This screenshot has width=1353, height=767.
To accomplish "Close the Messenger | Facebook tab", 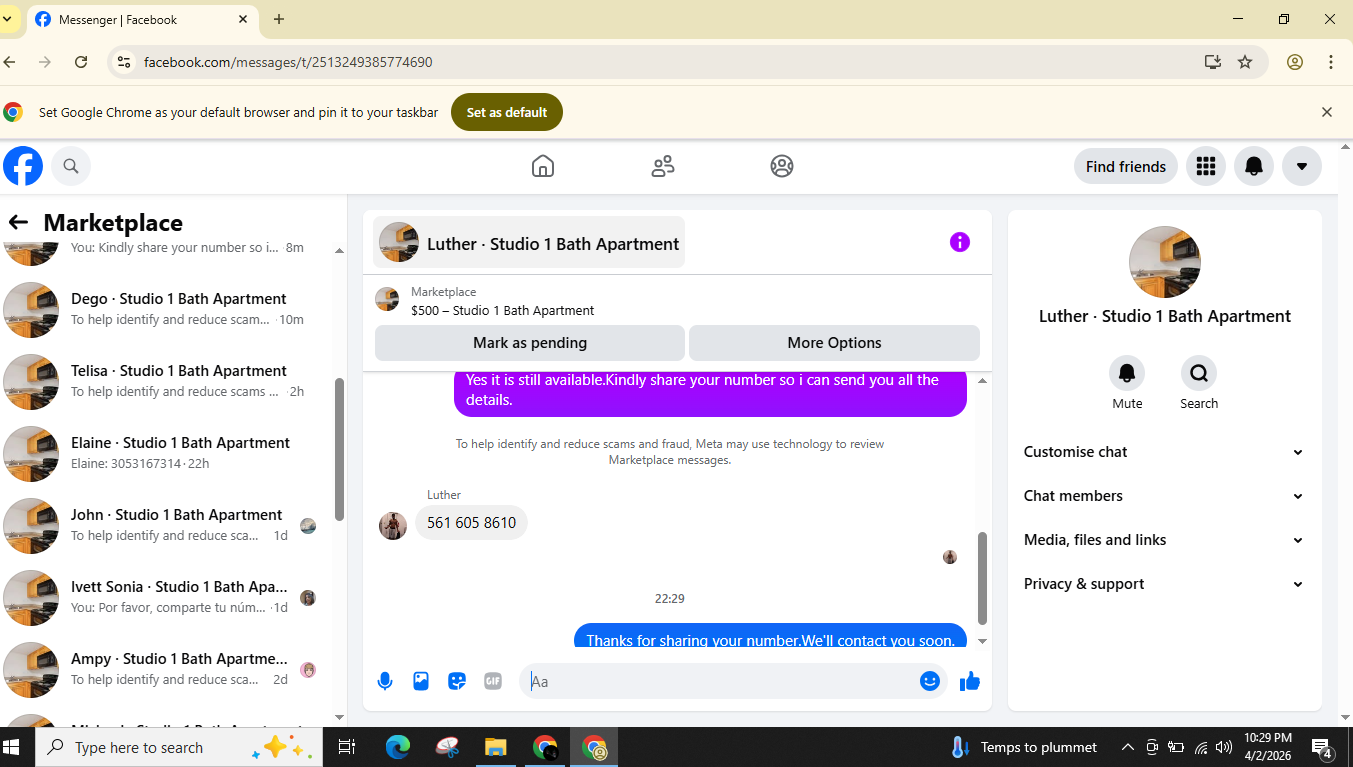I will [x=244, y=19].
